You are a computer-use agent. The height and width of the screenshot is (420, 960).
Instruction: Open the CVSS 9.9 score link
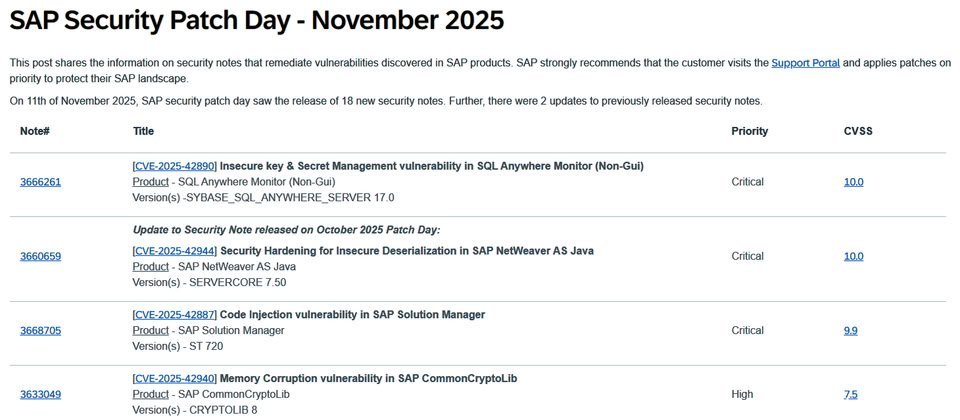pyautogui.click(x=850, y=331)
